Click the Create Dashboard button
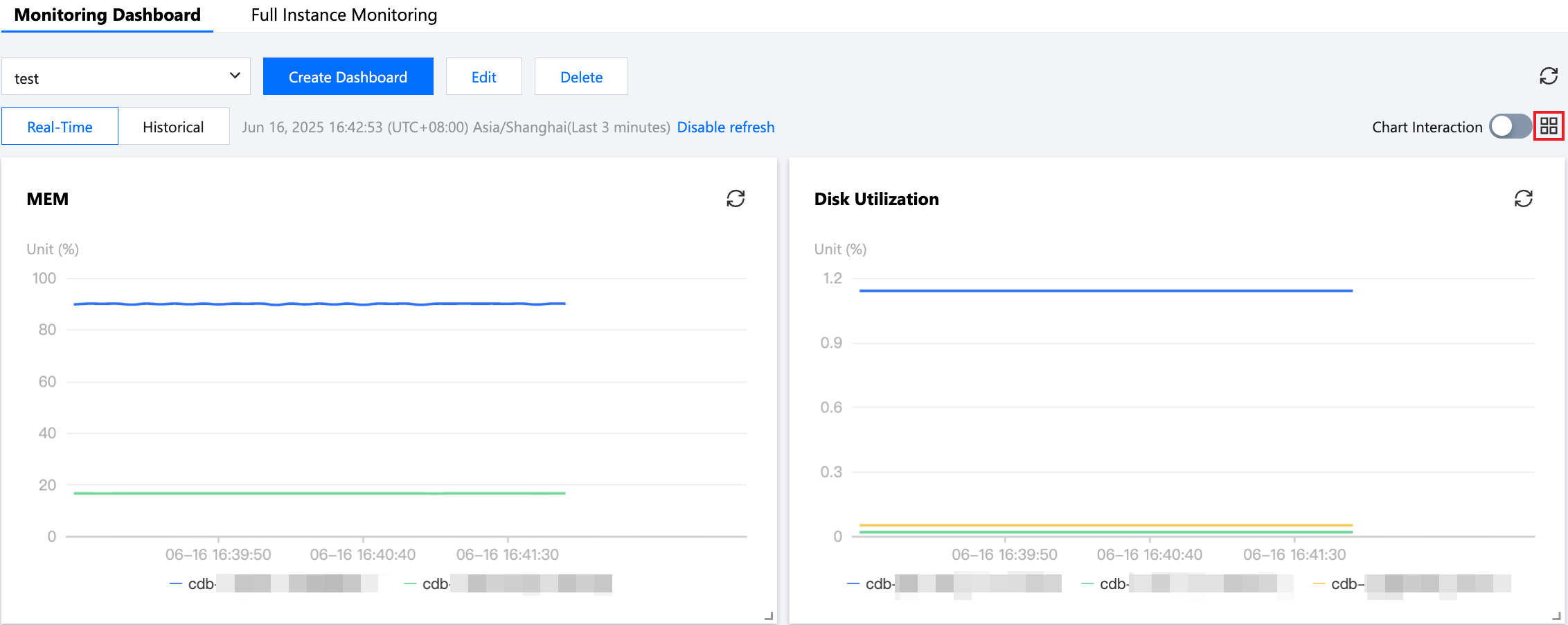1568x625 pixels. (x=348, y=77)
